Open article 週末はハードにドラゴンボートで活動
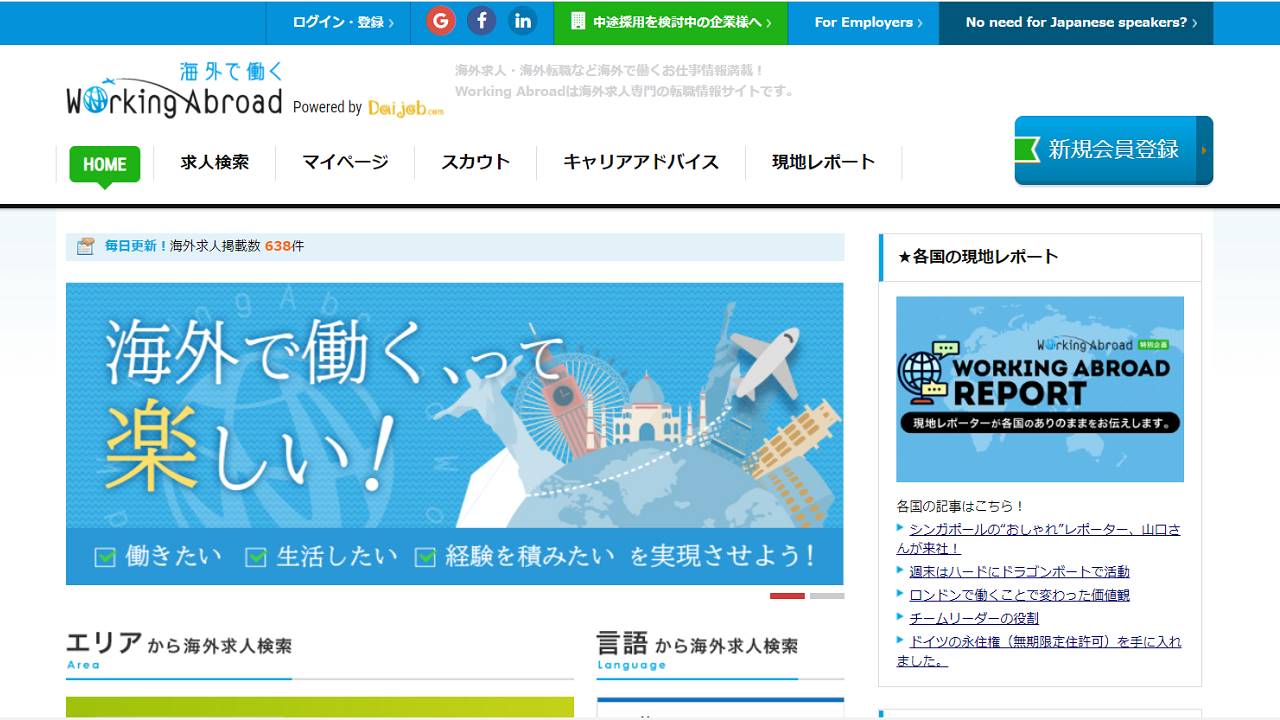Screen dimensions: 1280x720 [x=1019, y=572]
